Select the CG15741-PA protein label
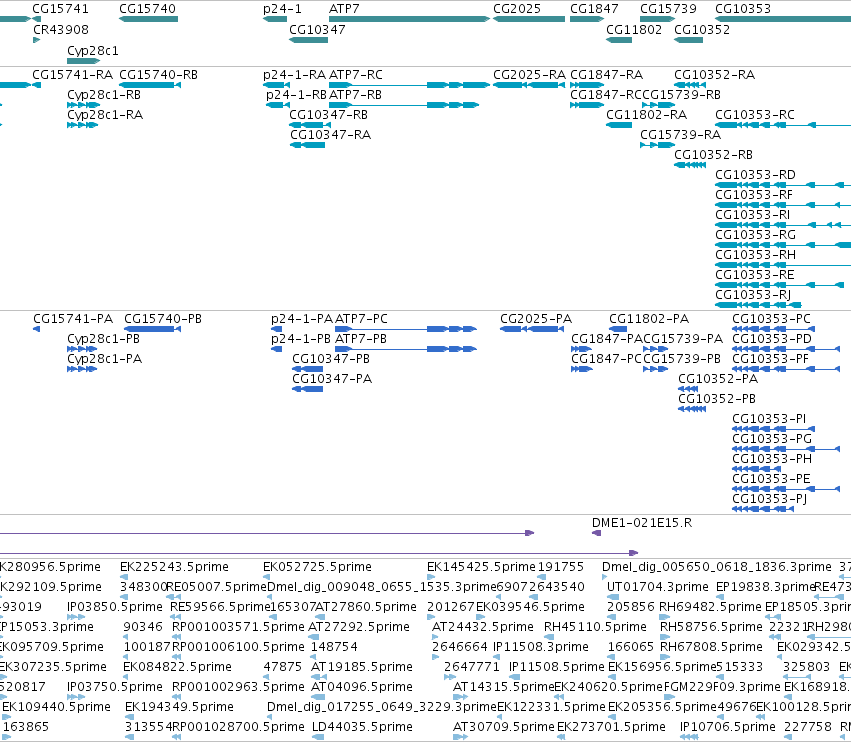This screenshot has height=742, width=851. [73, 319]
